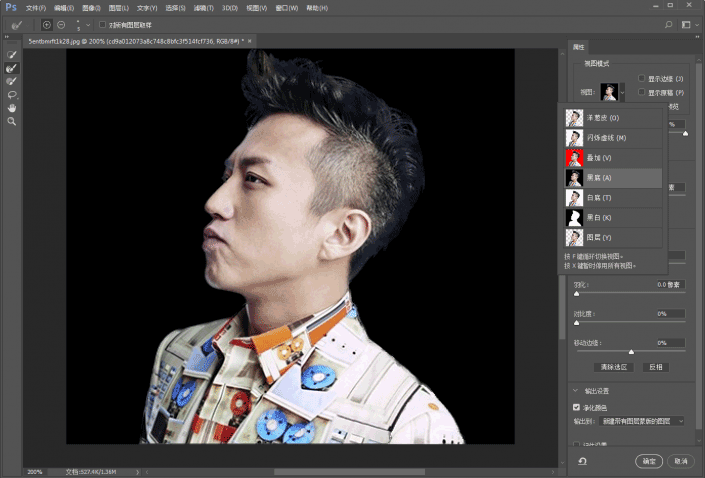Open the 文字(Y) menu
This screenshot has width=705, height=478.
(x=147, y=8)
